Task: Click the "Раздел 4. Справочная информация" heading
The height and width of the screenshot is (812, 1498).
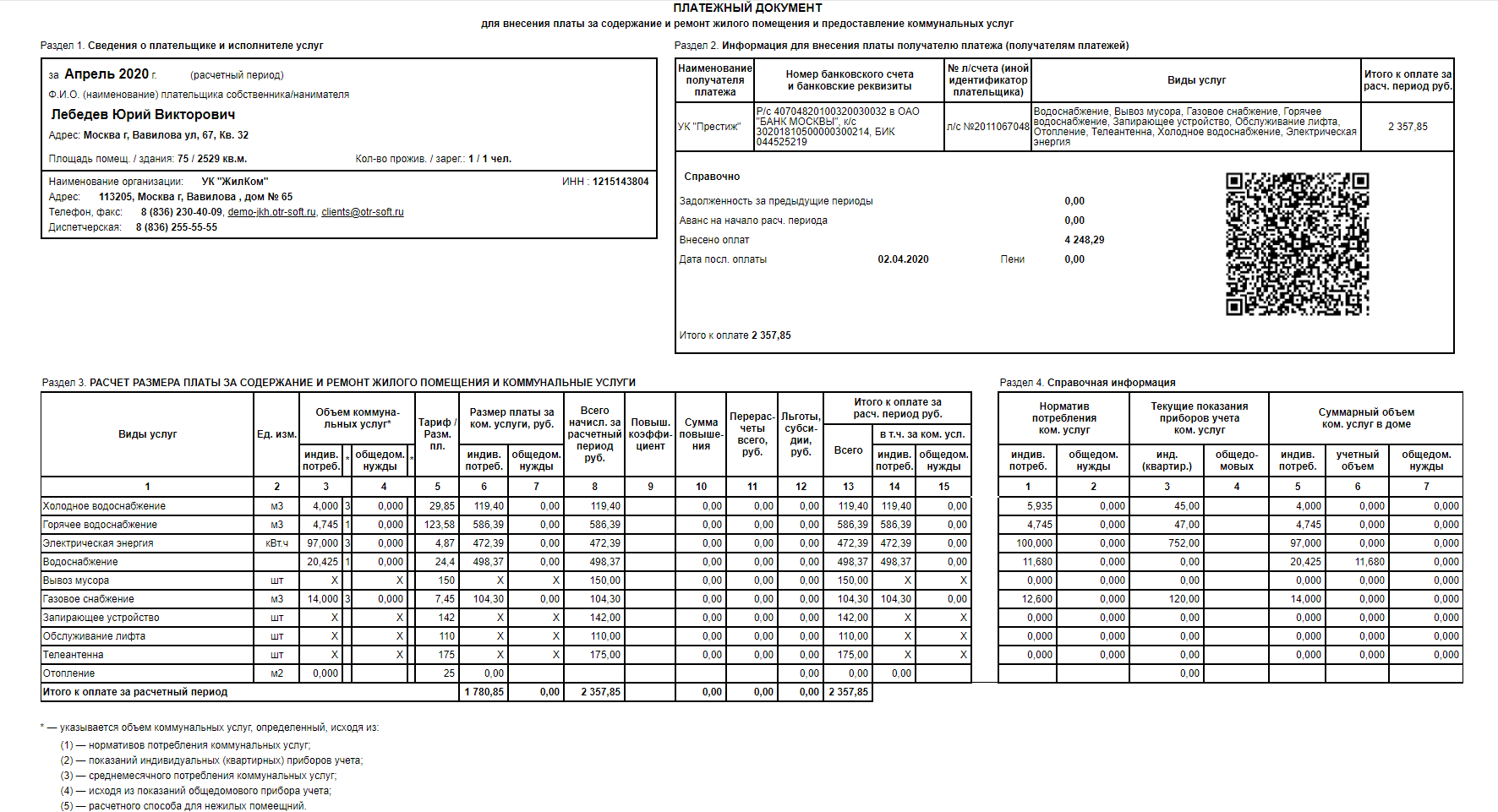Action: pyautogui.click(x=1087, y=383)
